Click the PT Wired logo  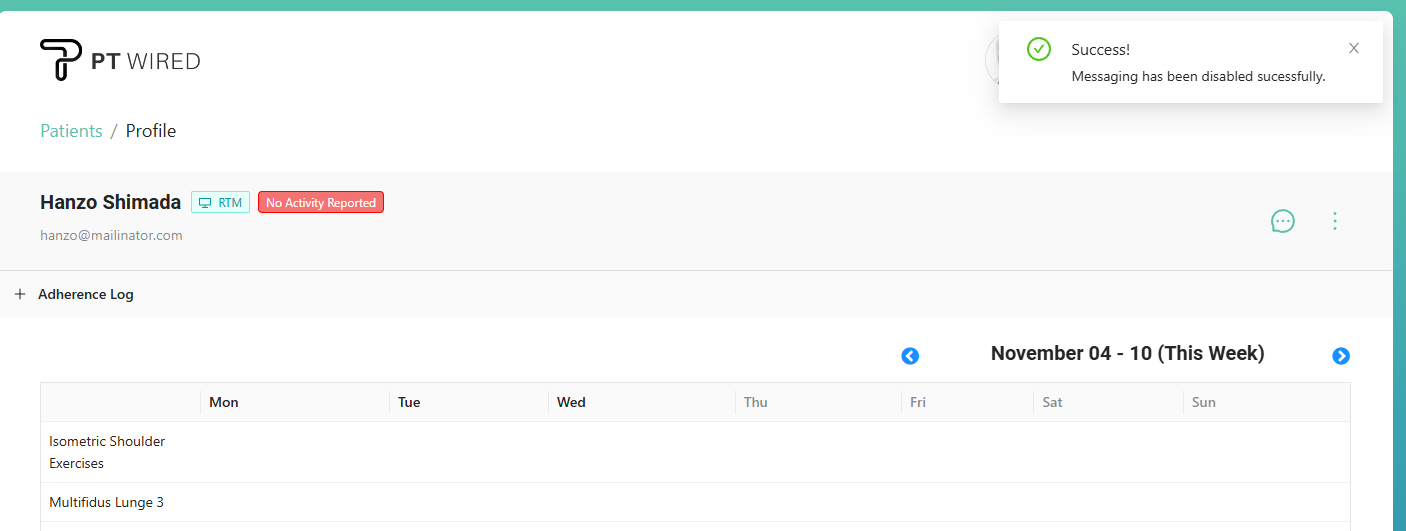[120, 60]
